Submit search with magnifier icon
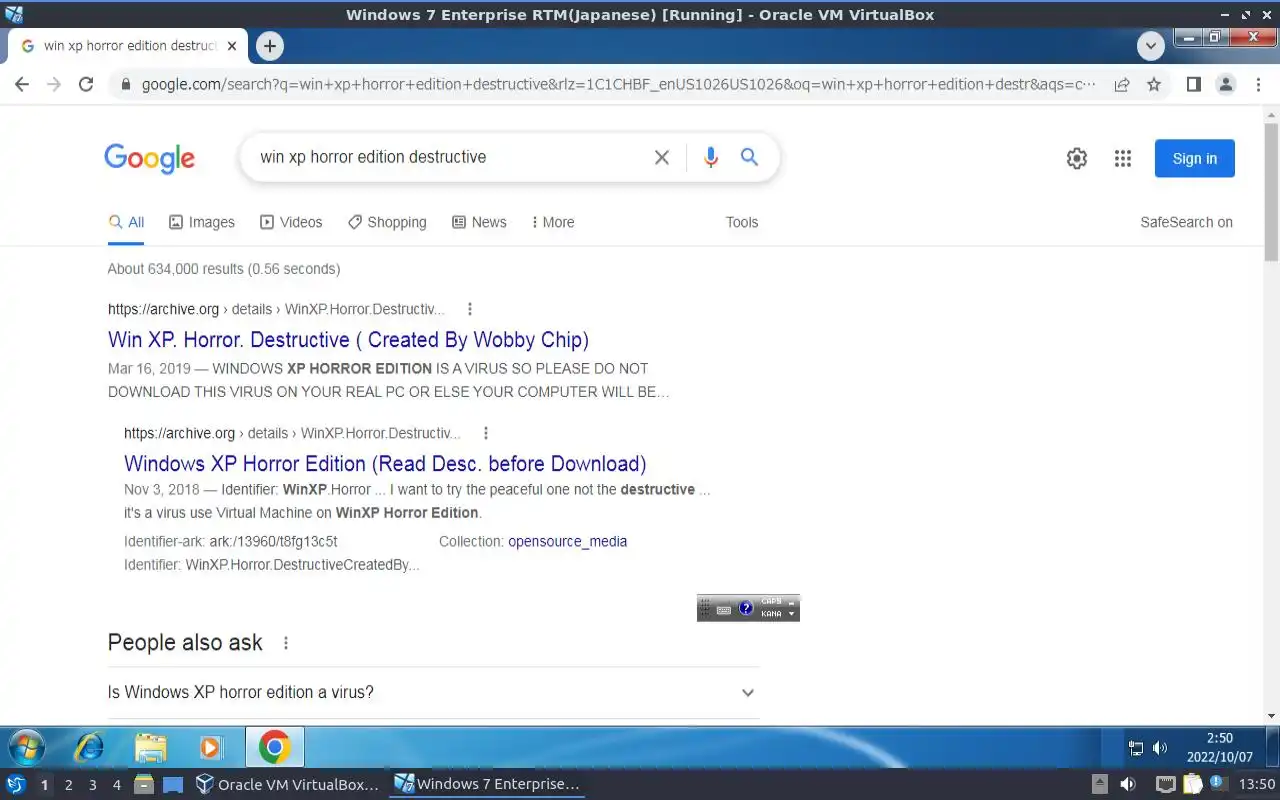 click(749, 157)
